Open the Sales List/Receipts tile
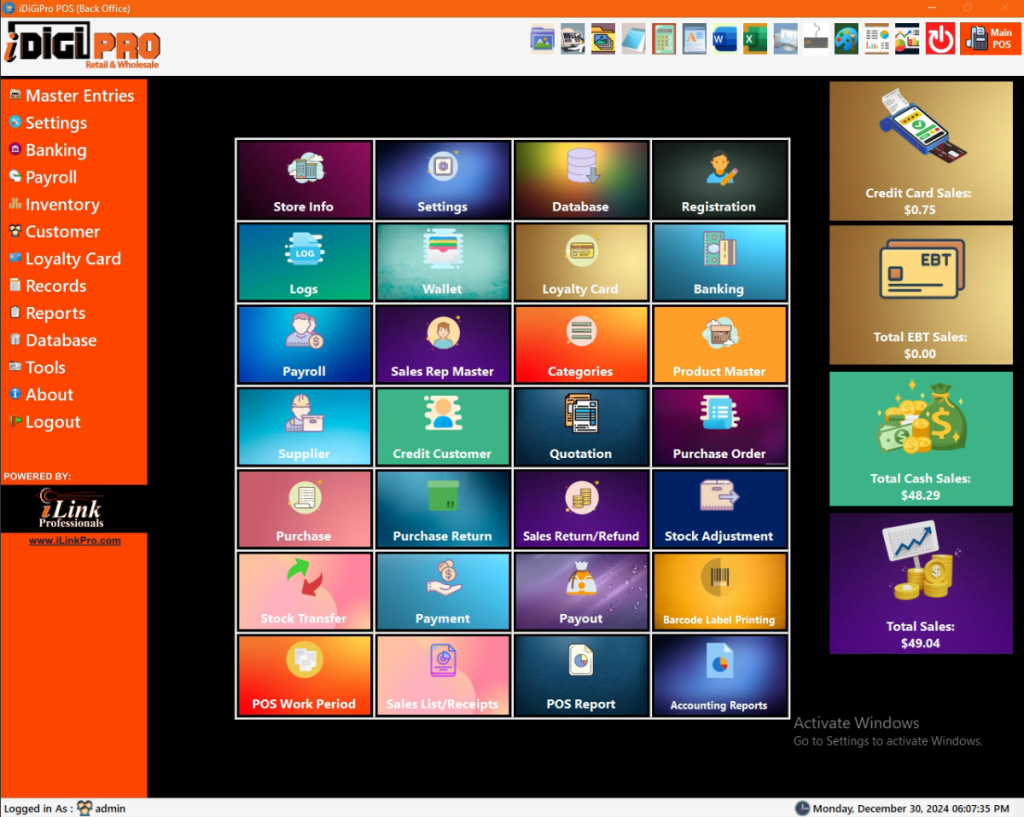1024x817 pixels. click(443, 675)
